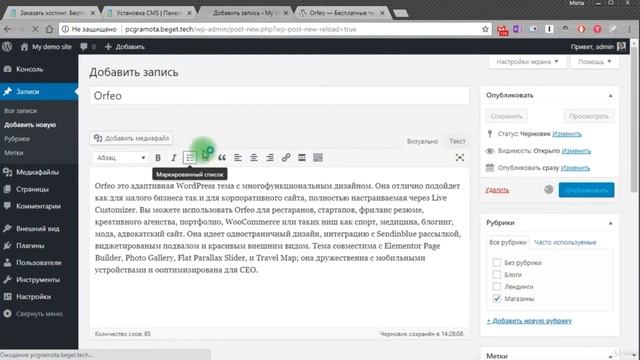Bookmark this page with the star icon
Viewport: 640px width, 360px height.
(485, 29)
